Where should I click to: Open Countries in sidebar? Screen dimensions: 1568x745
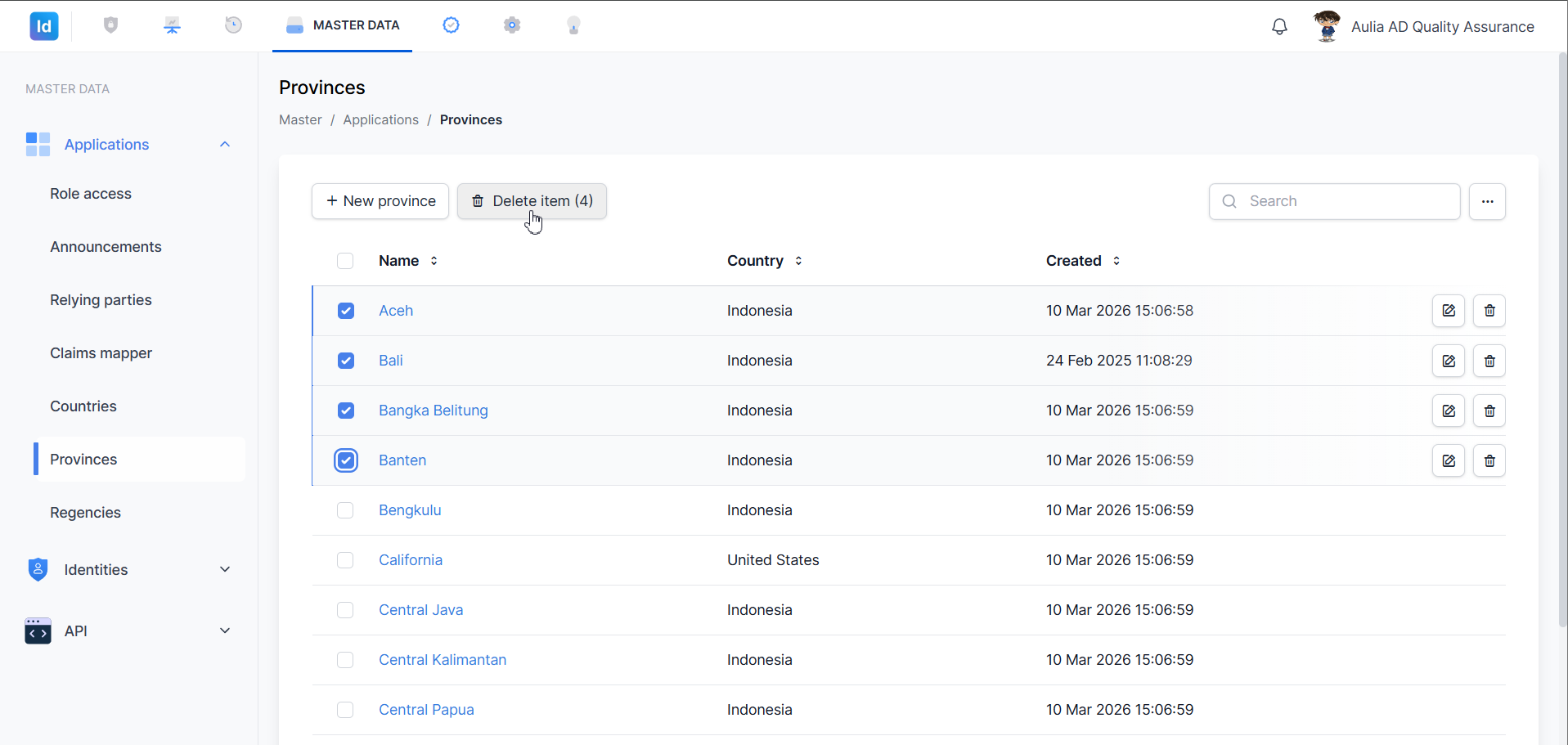83,406
